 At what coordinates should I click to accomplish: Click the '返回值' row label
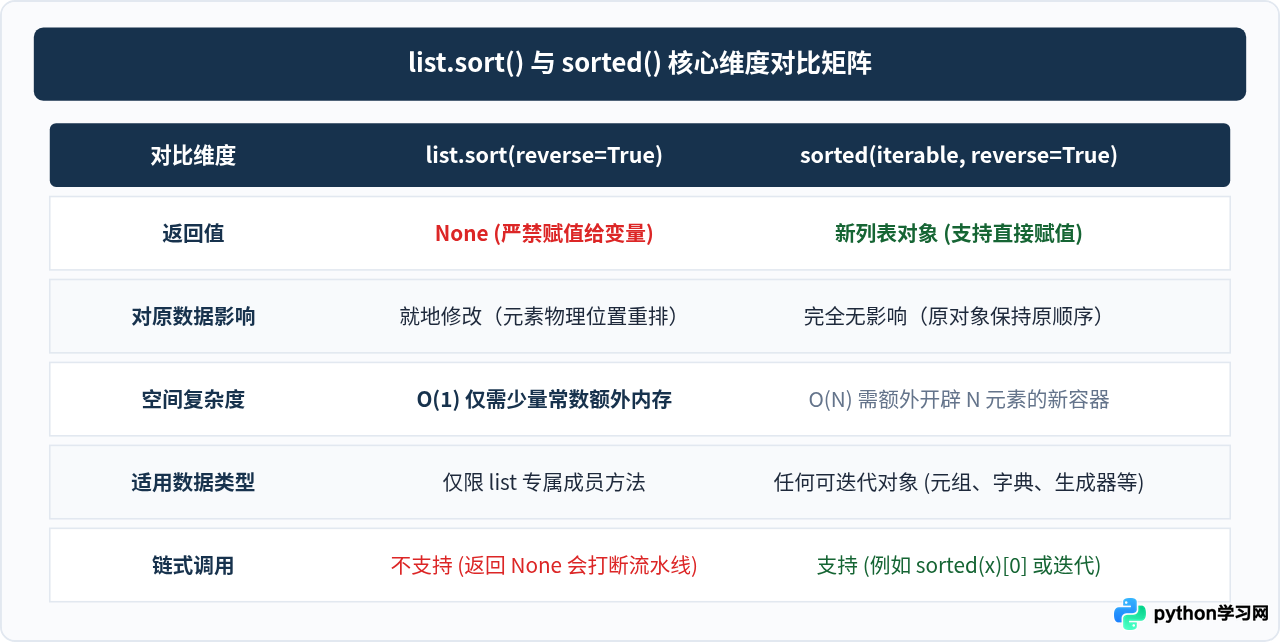coord(193,233)
